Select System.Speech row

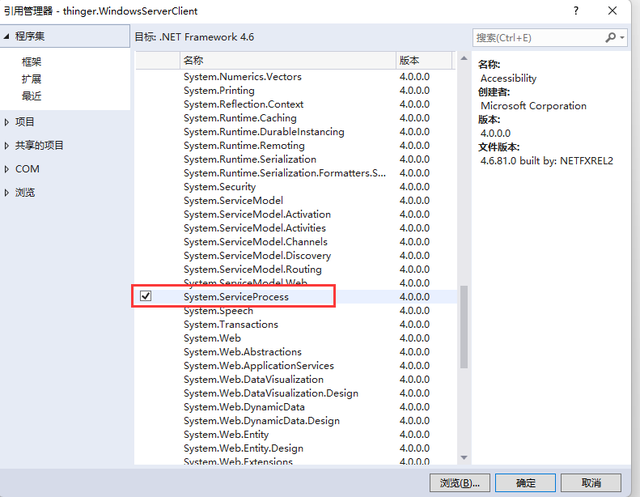coord(296,311)
